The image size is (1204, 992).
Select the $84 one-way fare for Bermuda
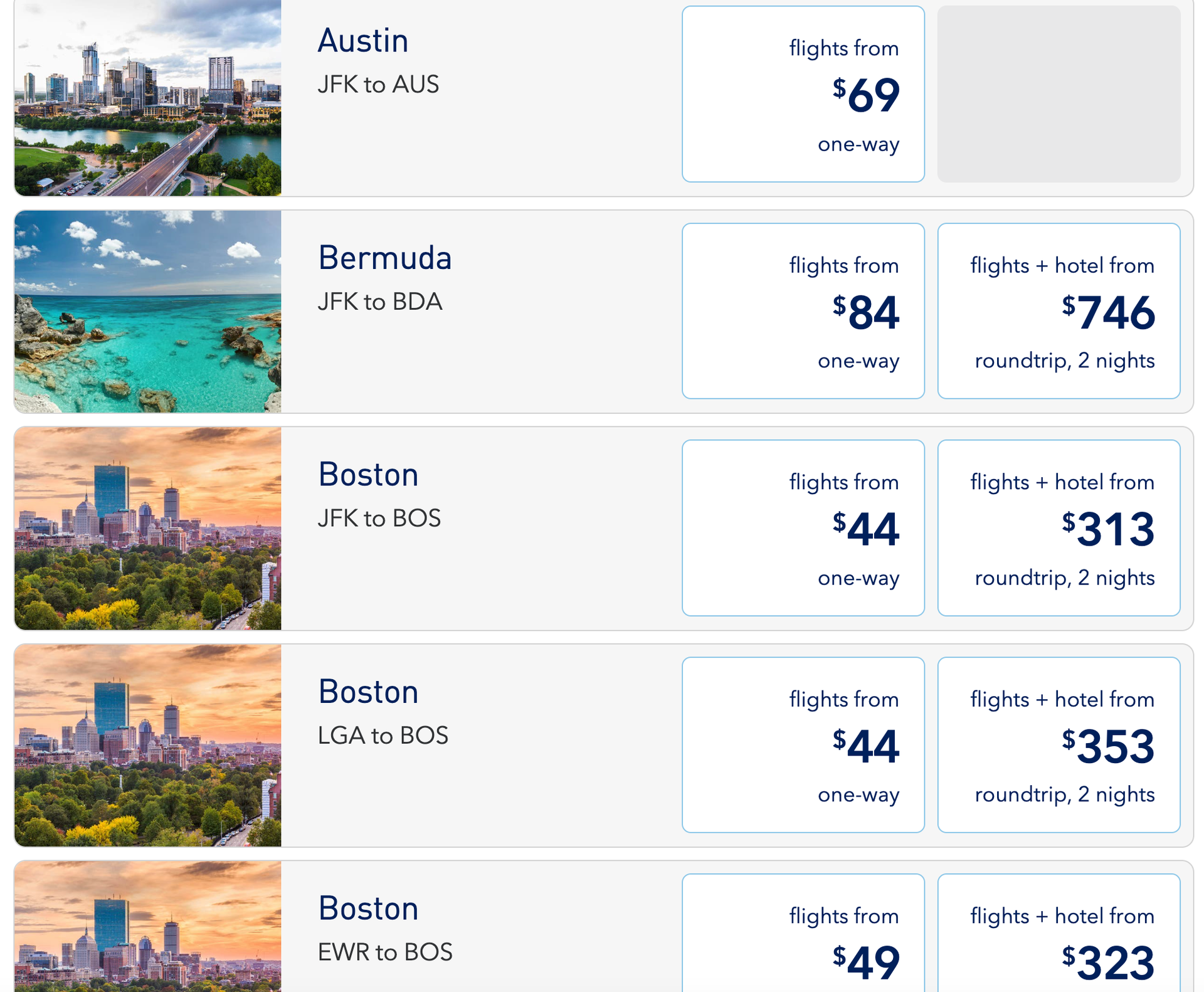(803, 311)
